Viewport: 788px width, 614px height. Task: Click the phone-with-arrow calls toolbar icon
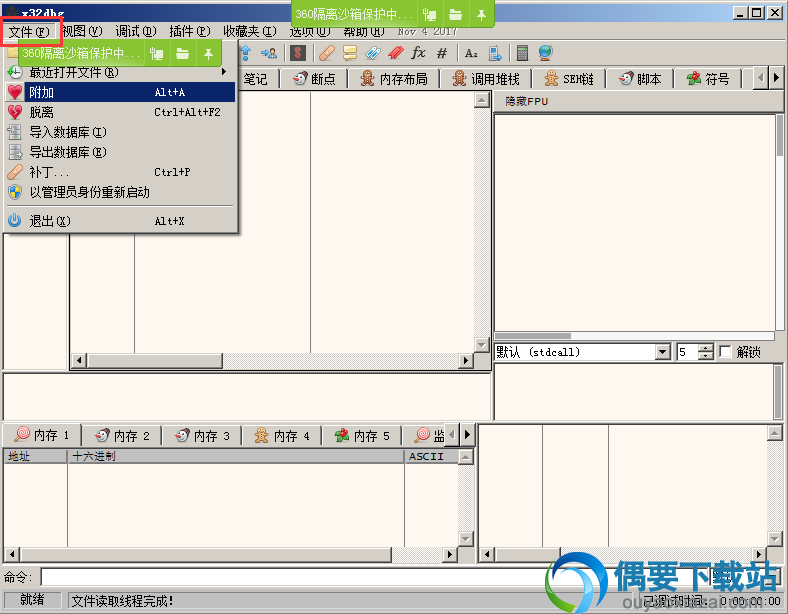[x=495, y=53]
